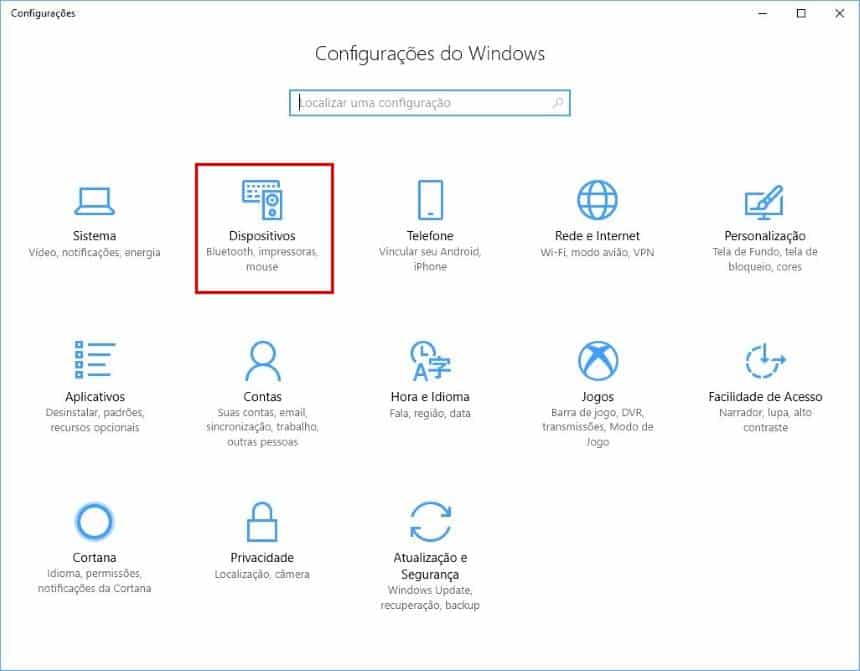This screenshot has width=860, height=671.
Task: Click the search magnifier icon
Action: [557, 103]
